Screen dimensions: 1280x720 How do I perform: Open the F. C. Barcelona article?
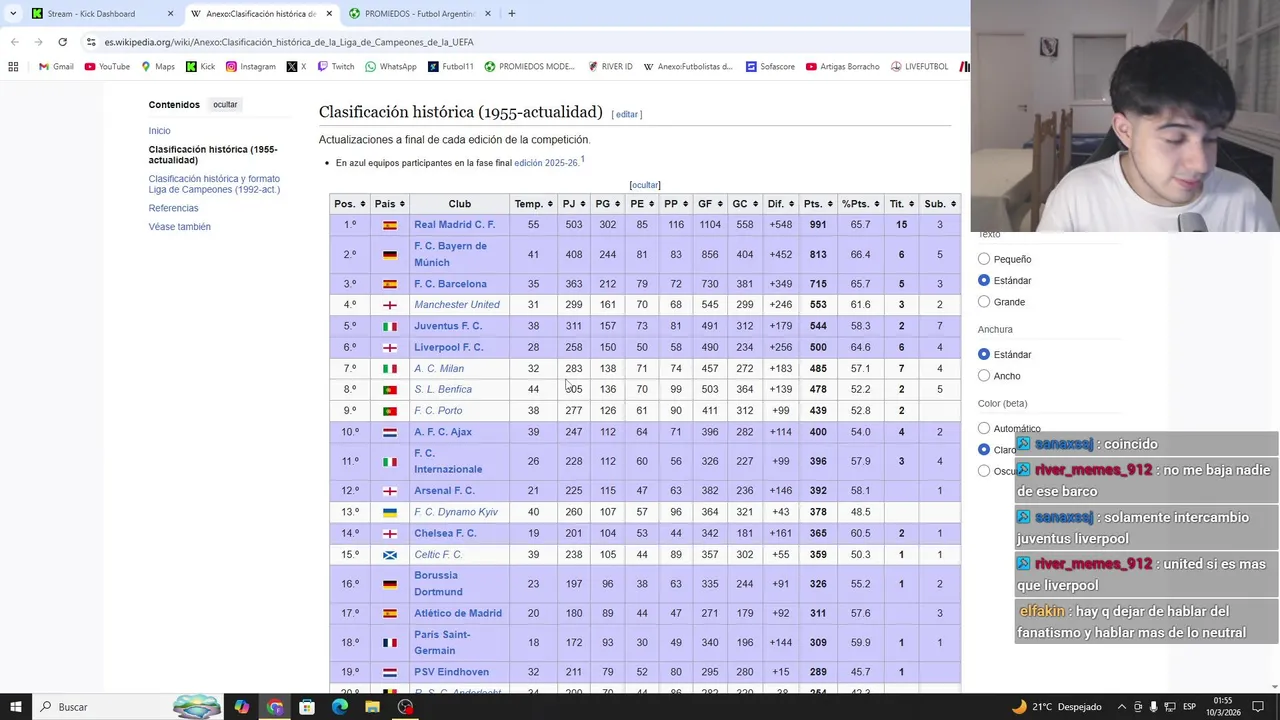tap(450, 284)
